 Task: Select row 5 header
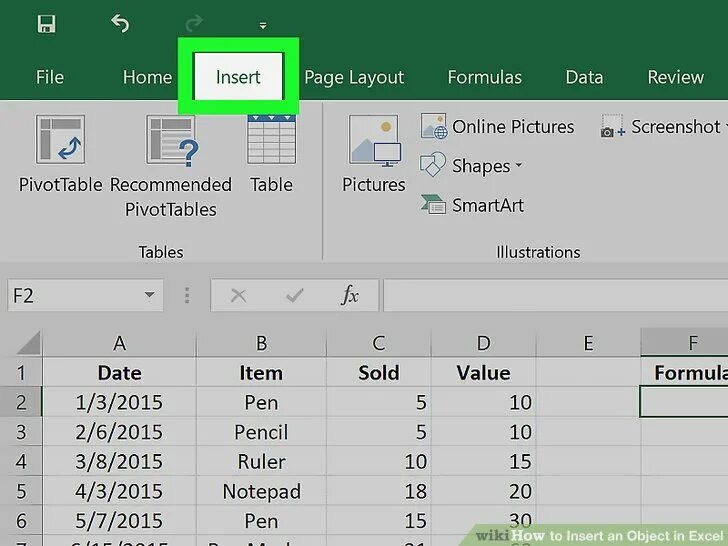[21, 491]
